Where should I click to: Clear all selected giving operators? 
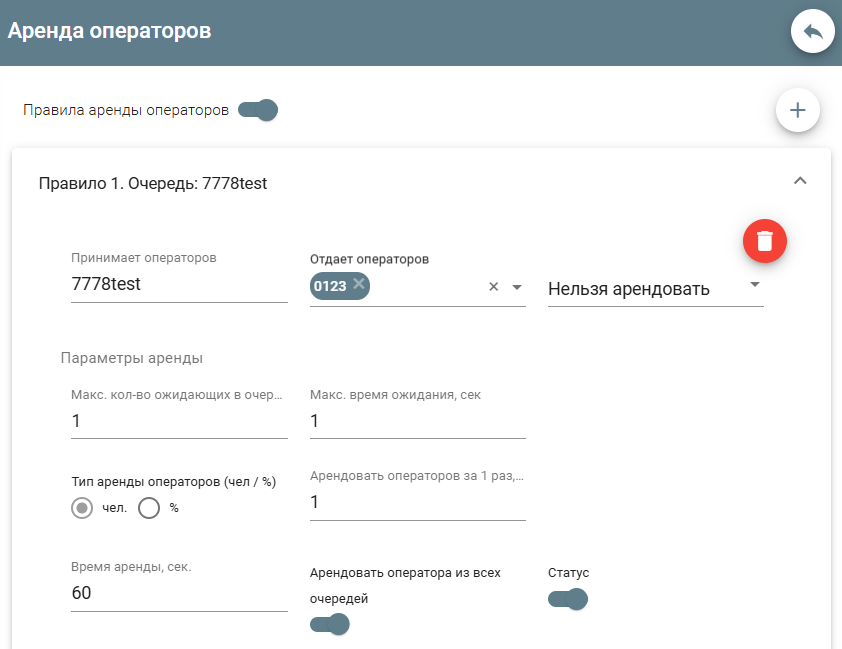[493, 287]
